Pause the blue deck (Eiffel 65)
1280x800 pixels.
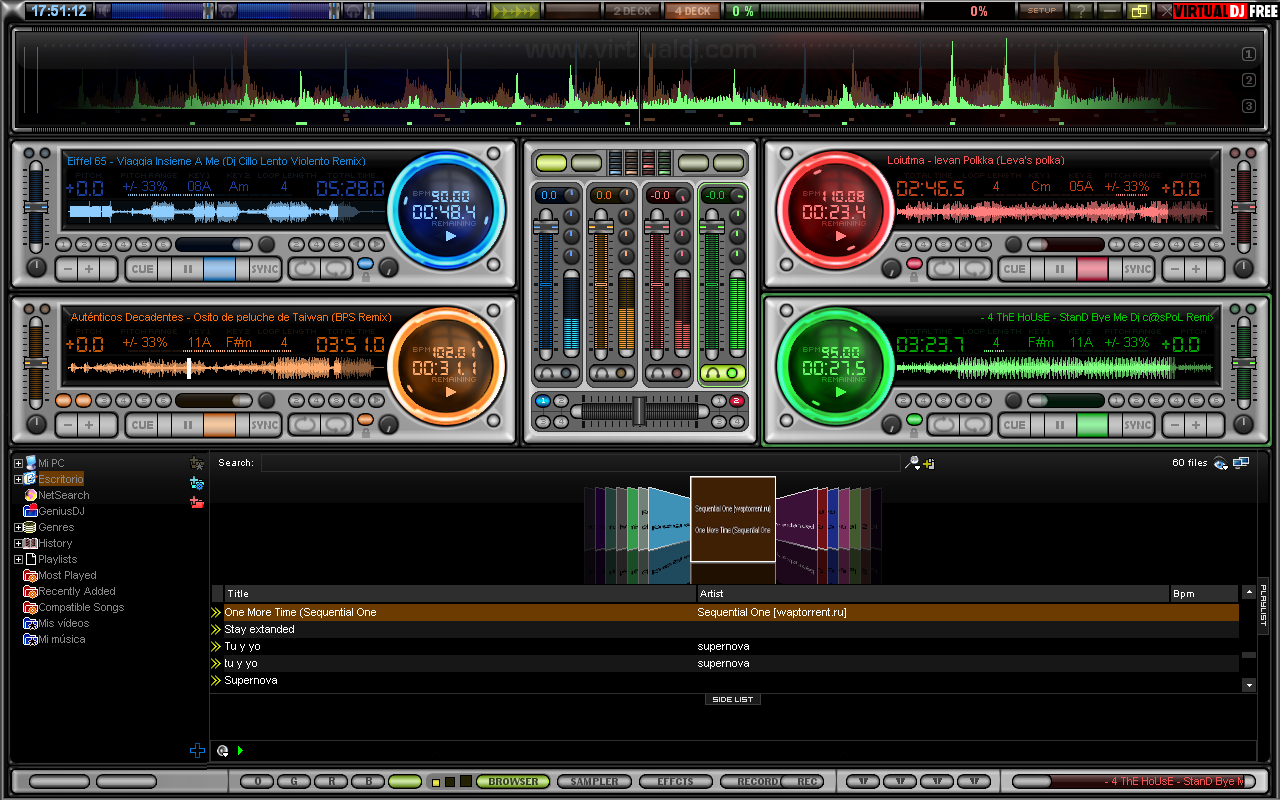pyautogui.click(x=187, y=269)
